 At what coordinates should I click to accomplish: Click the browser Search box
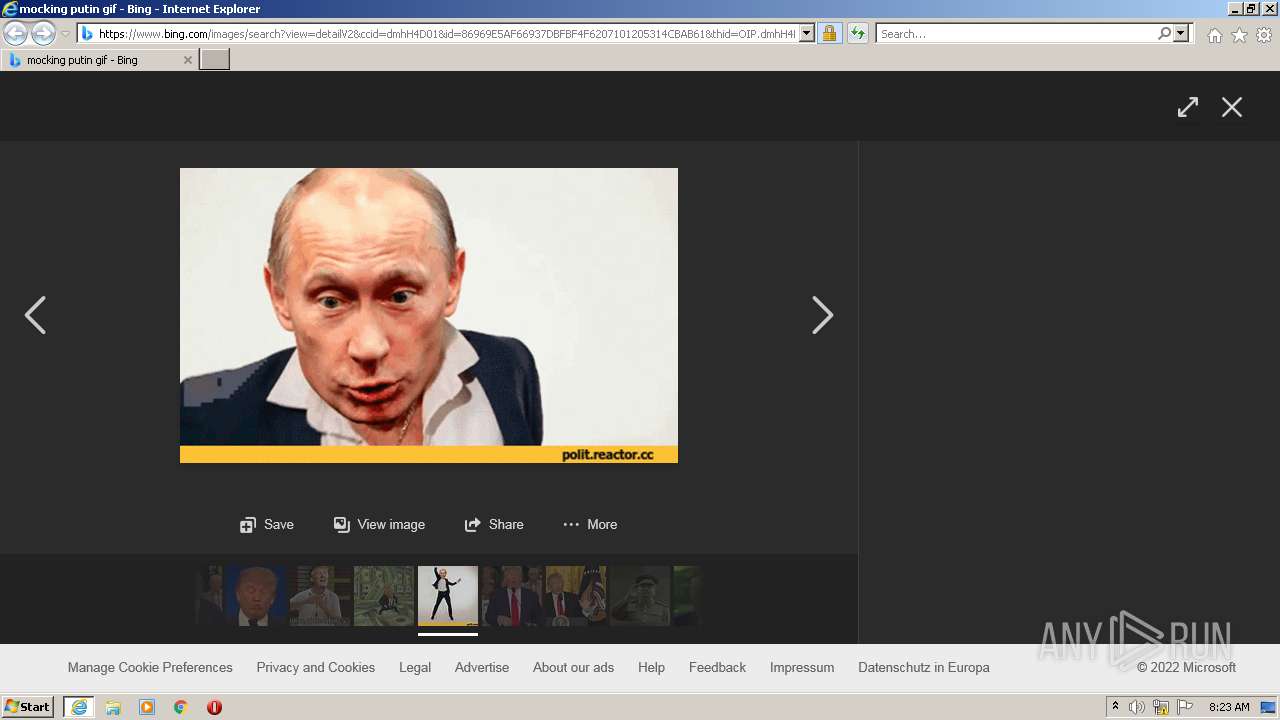coord(1016,34)
